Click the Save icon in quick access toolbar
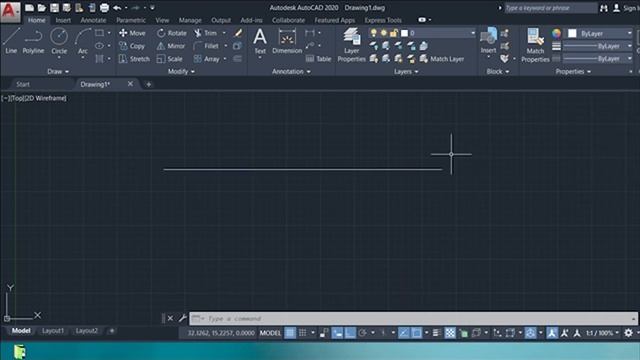640x360 pixels. click(54, 8)
